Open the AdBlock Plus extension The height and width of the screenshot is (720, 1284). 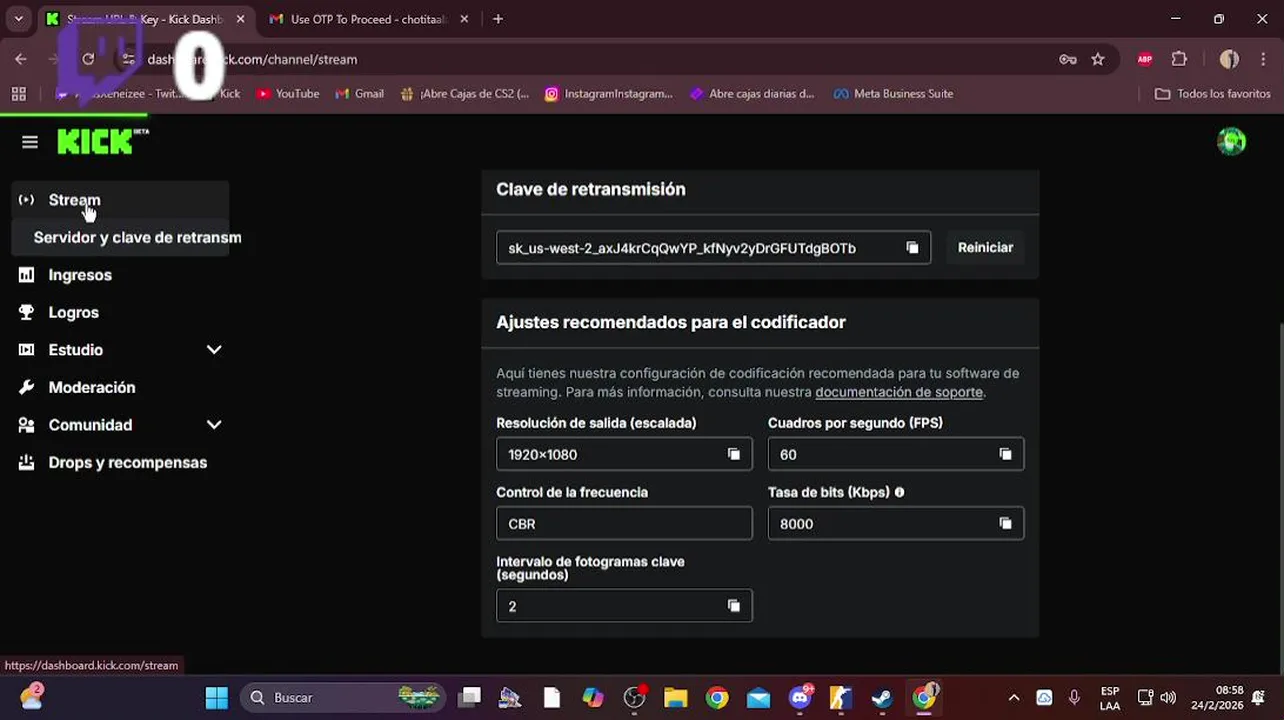click(1145, 59)
